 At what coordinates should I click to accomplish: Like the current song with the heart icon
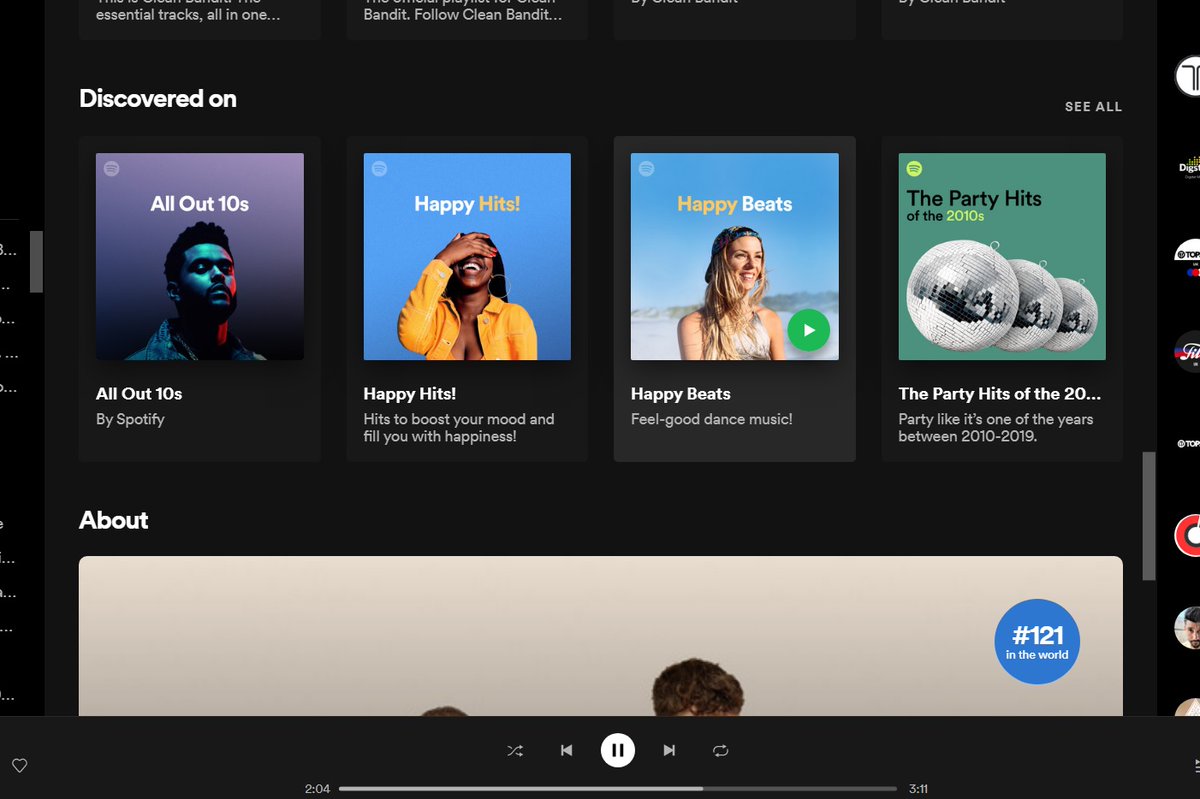19,766
